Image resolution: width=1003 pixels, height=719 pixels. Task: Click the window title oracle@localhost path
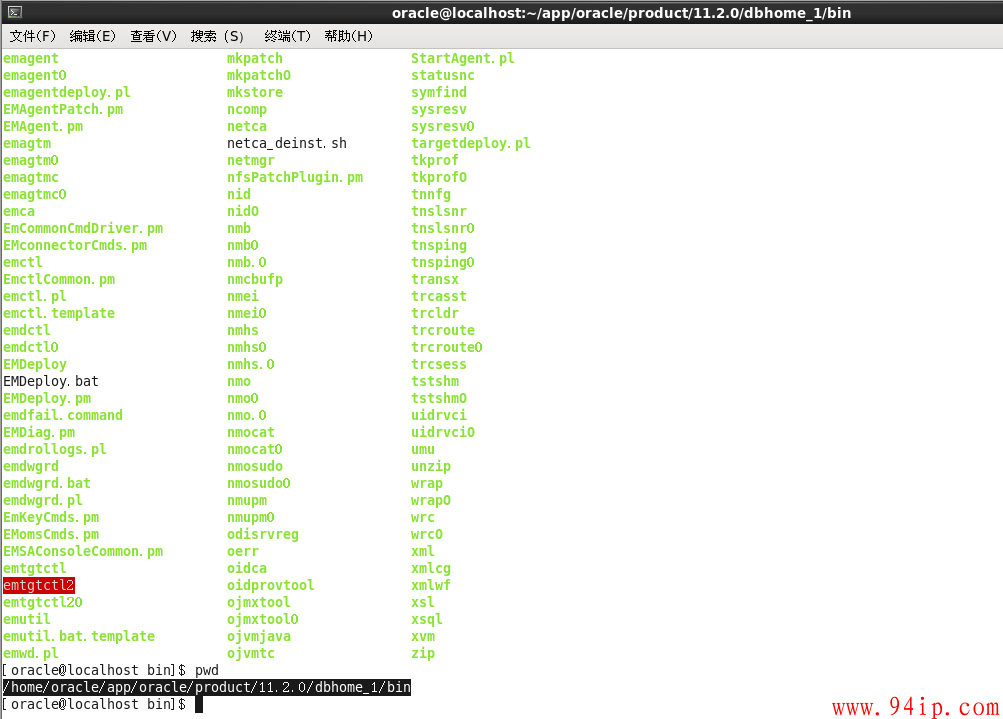[x=621, y=13]
